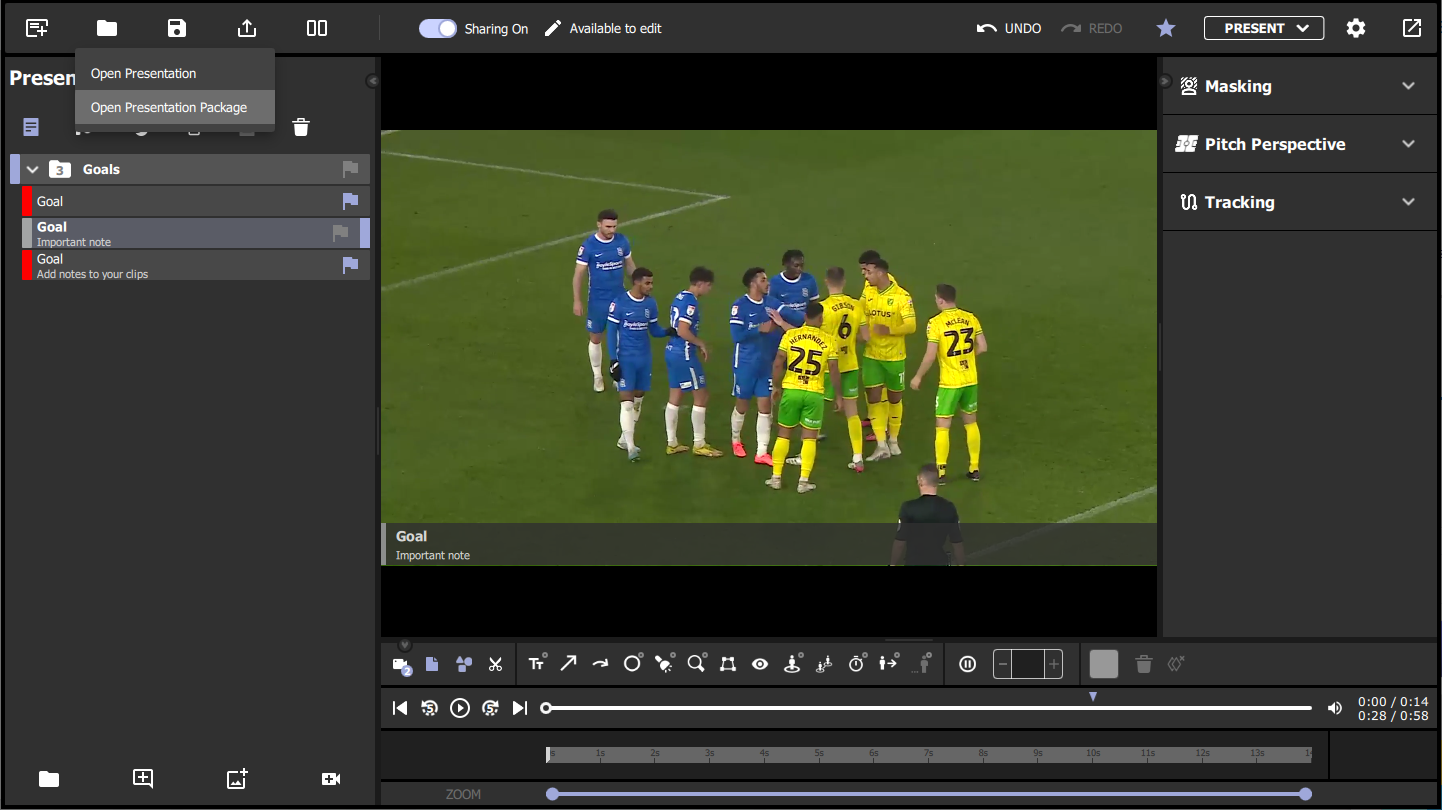
Task: Click Available to edit
Action: click(x=614, y=28)
